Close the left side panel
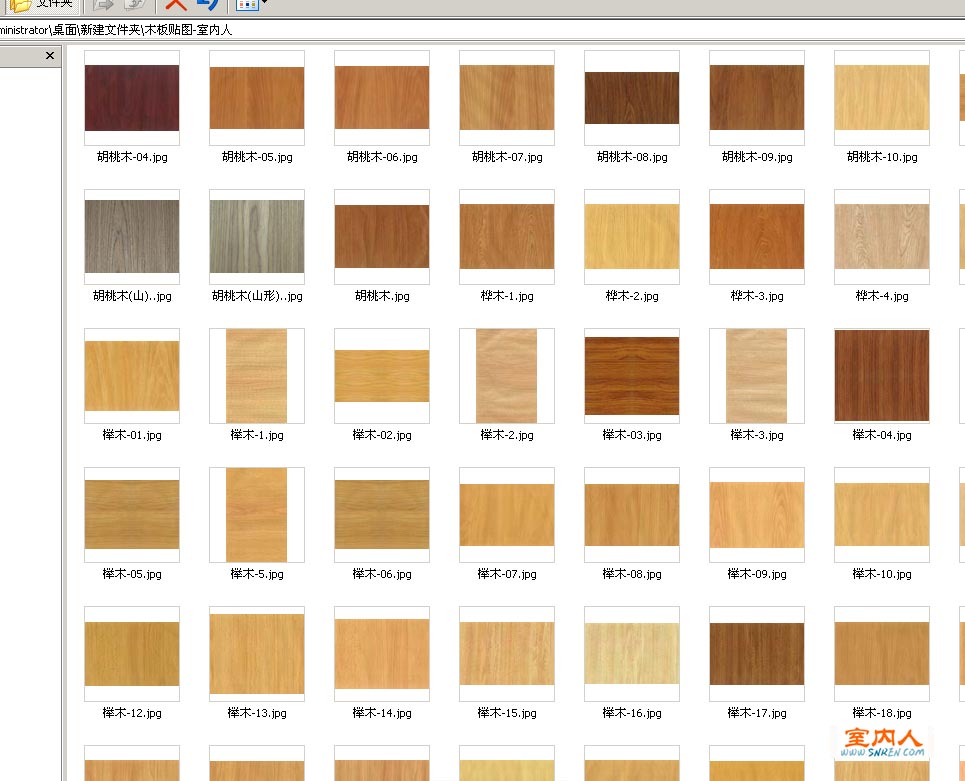This screenshot has height=781, width=965. [50, 56]
